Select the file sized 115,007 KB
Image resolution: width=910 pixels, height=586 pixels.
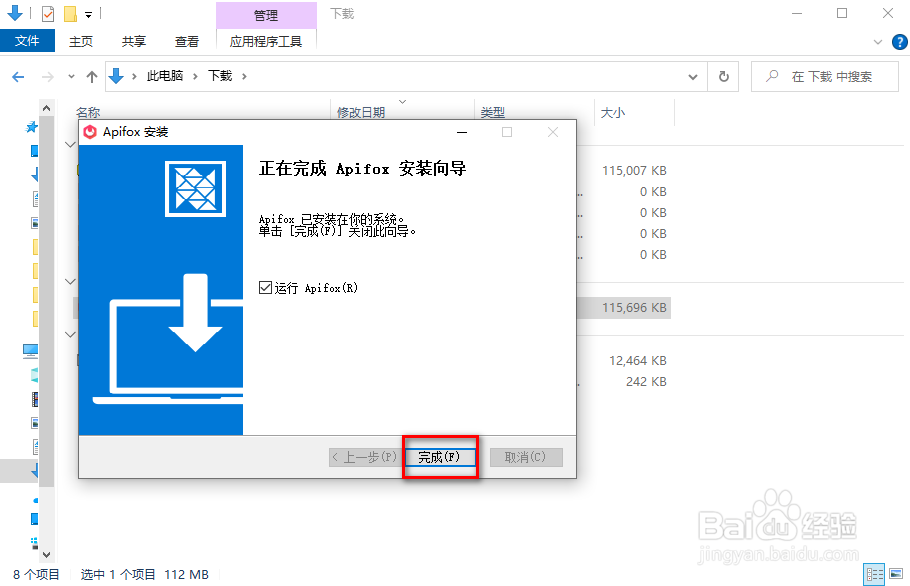634,171
